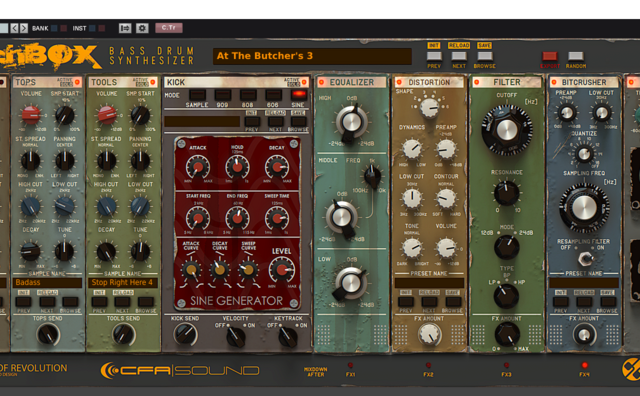Viewport: 640px width, 396px height.
Task: Click the C.Tr button in top bar
Action: tap(169, 28)
